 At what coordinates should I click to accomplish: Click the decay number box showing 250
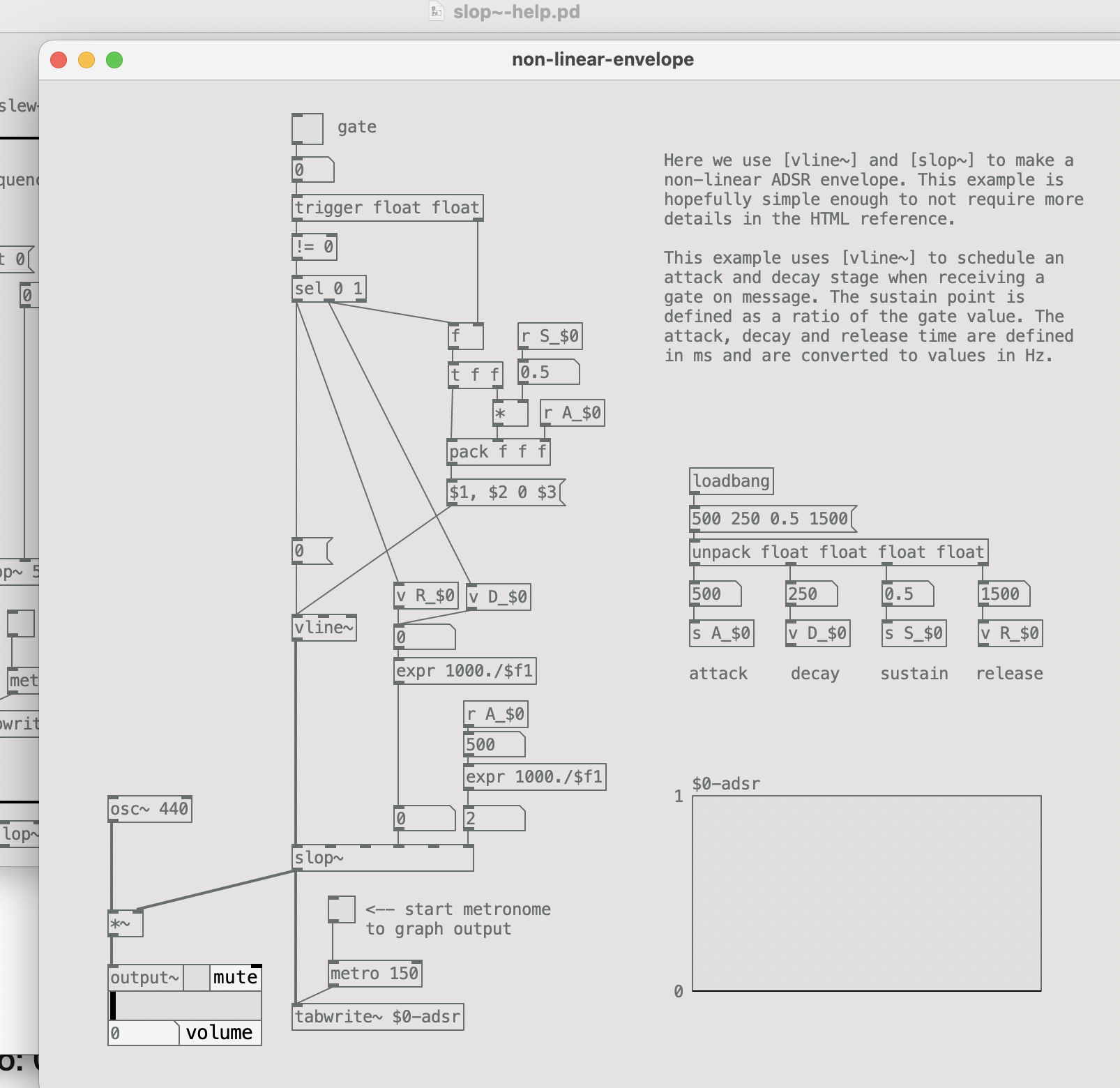812,594
